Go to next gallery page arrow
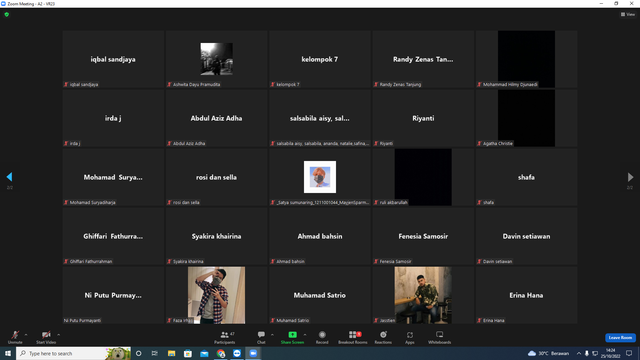Image resolution: width=640 pixels, height=360 pixels. (x=630, y=177)
